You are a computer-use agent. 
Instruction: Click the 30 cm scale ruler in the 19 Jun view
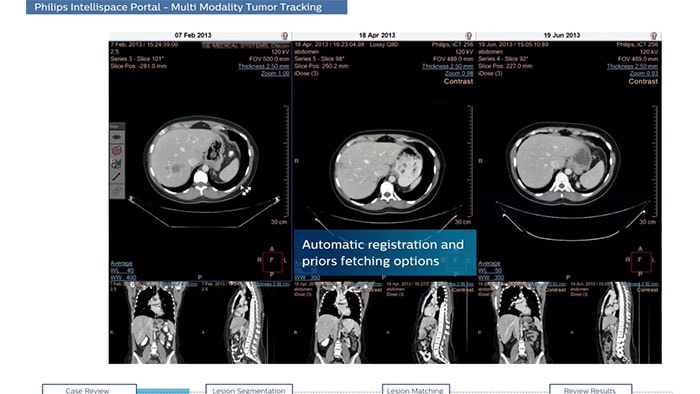point(654,161)
